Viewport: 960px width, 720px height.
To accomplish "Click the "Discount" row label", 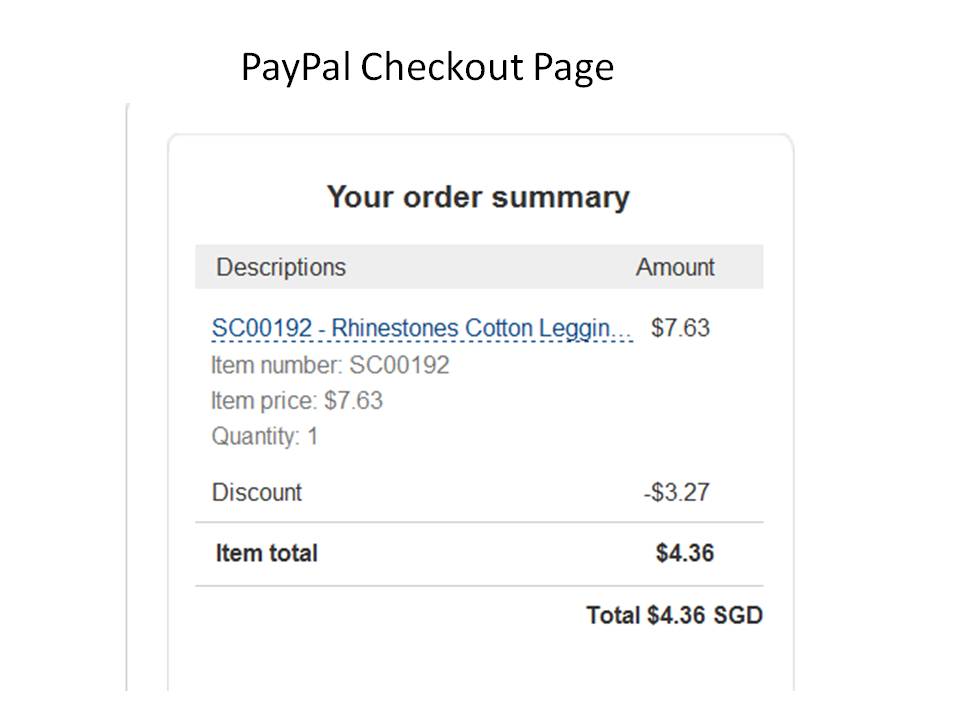I will point(257,492).
